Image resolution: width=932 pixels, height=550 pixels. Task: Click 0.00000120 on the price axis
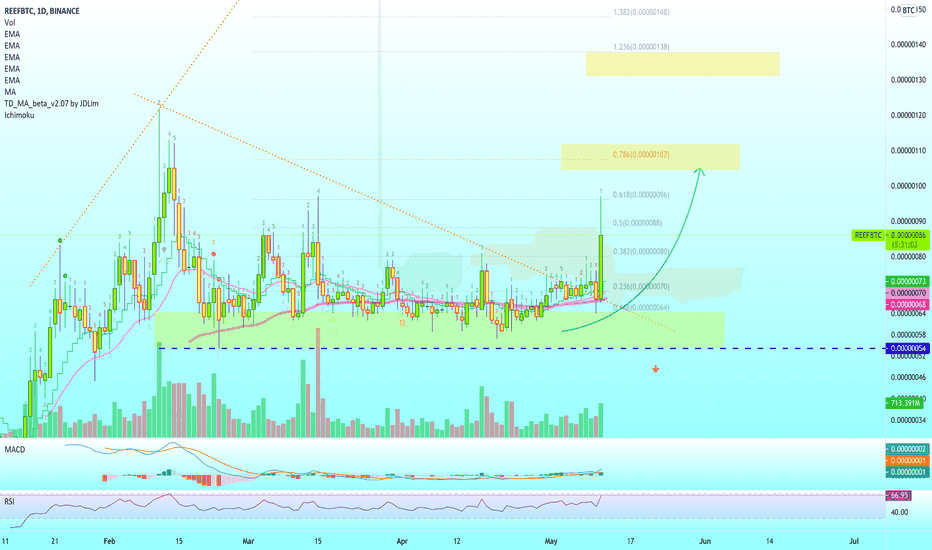point(908,115)
